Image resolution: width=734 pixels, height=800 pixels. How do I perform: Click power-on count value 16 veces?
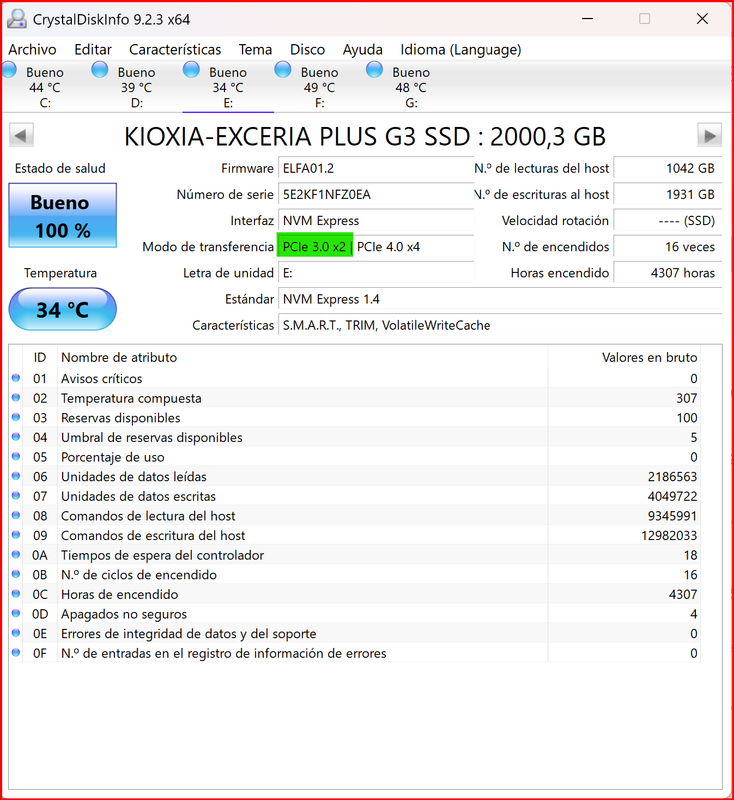coord(668,246)
